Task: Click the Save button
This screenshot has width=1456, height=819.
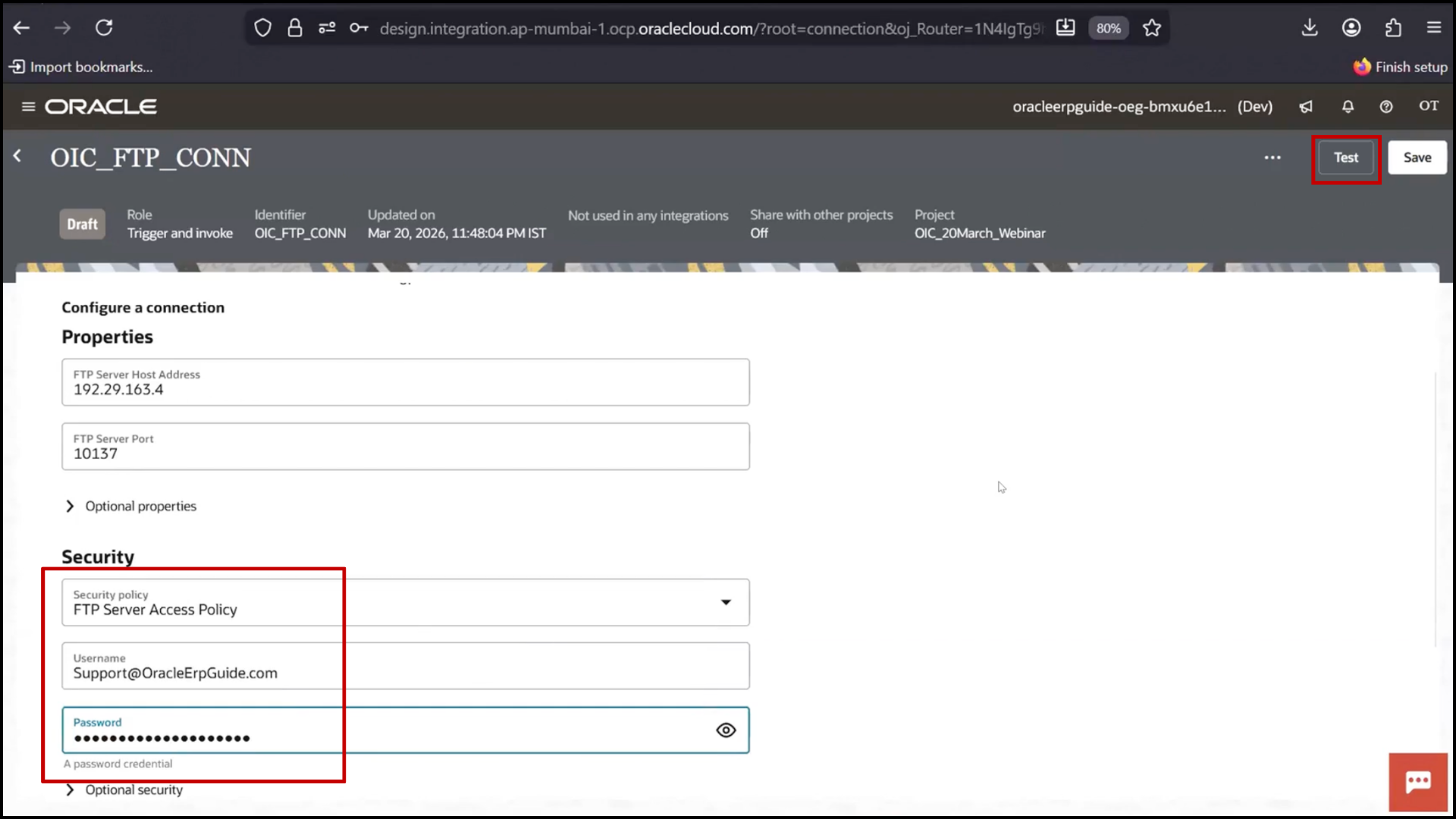Action: [x=1417, y=158]
